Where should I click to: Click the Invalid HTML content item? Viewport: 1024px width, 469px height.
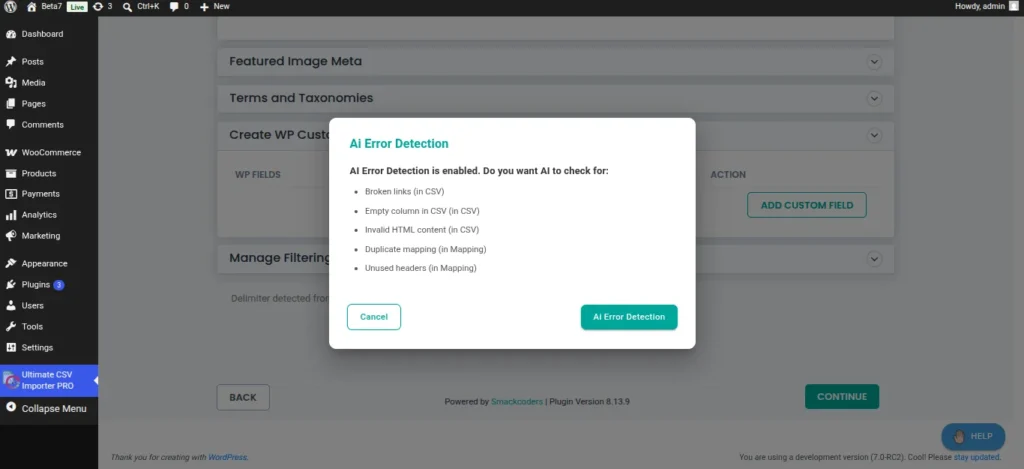[x=421, y=230]
